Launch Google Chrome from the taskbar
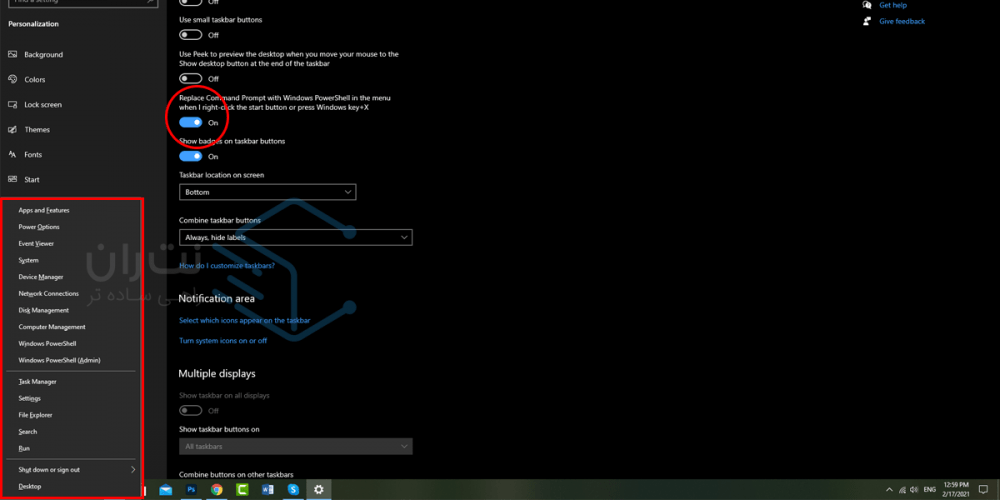 pos(217,490)
